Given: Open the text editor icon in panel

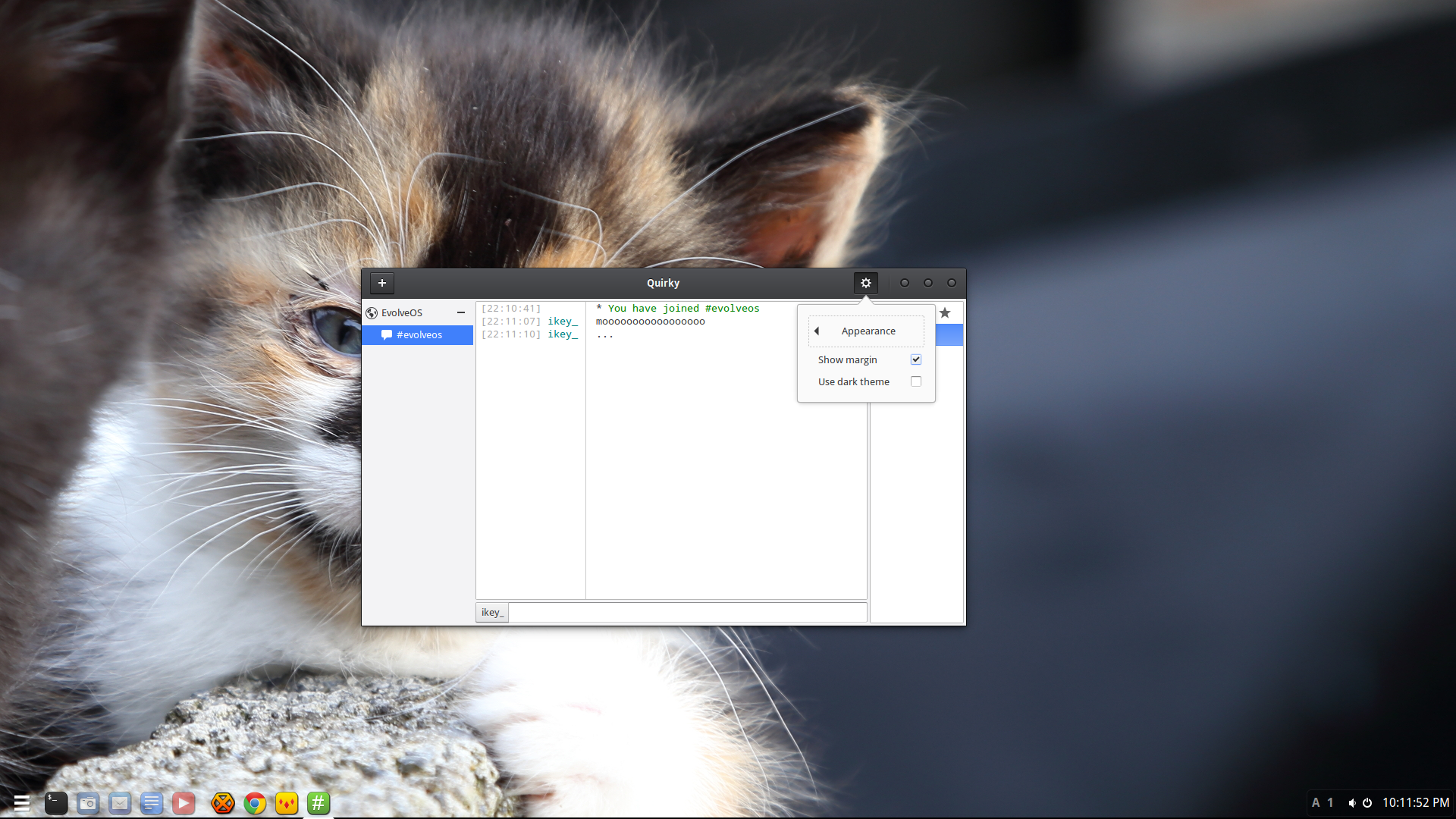Looking at the screenshot, I should (152, 803).
